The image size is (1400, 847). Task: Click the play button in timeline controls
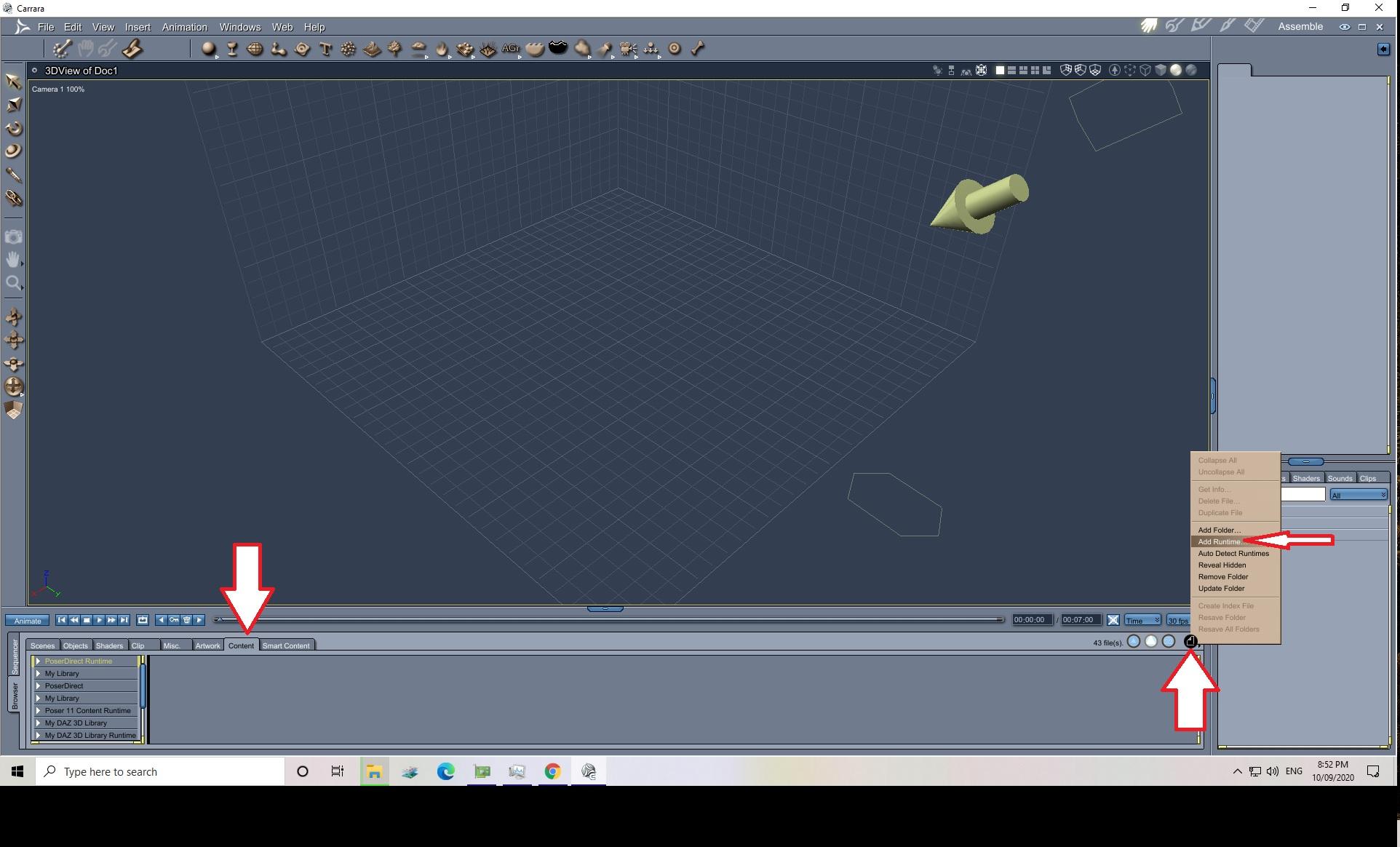click(99, 620)
